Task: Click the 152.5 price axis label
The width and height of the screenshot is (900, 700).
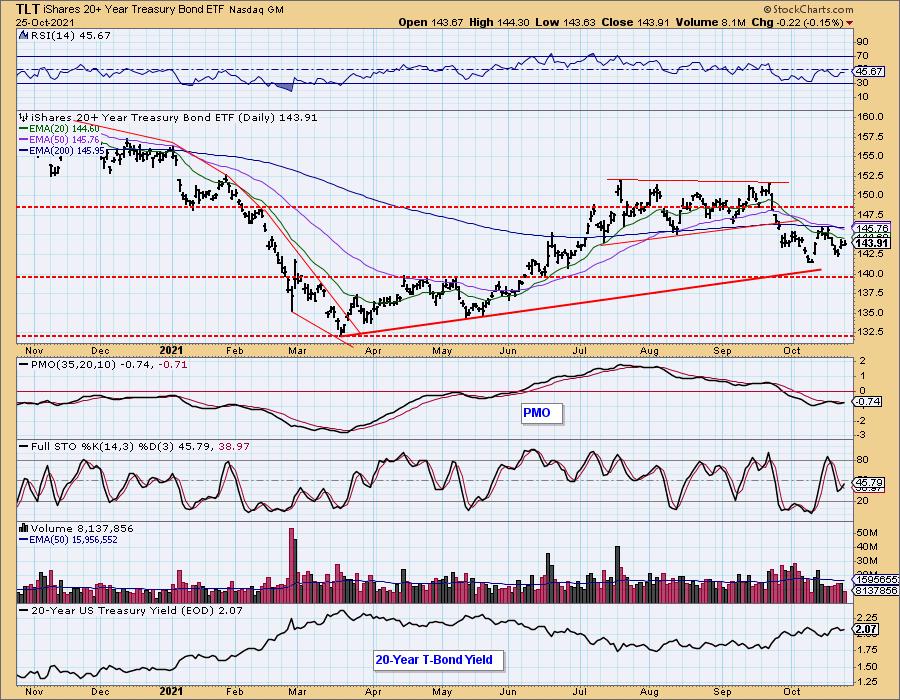Action: [x=870, y=176]
